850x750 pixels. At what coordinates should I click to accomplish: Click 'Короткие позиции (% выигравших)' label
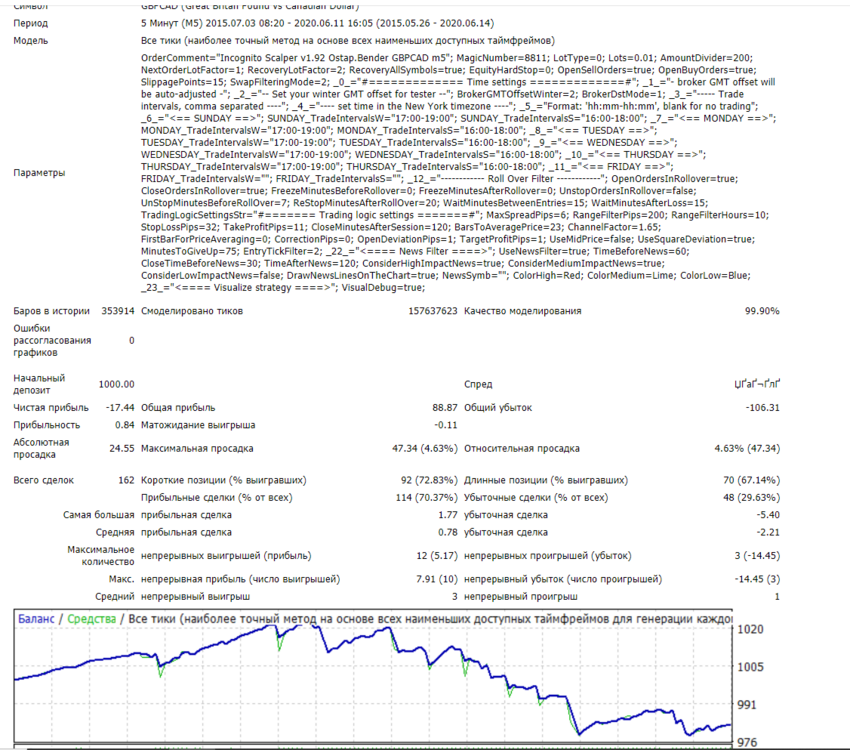[223, 480]
